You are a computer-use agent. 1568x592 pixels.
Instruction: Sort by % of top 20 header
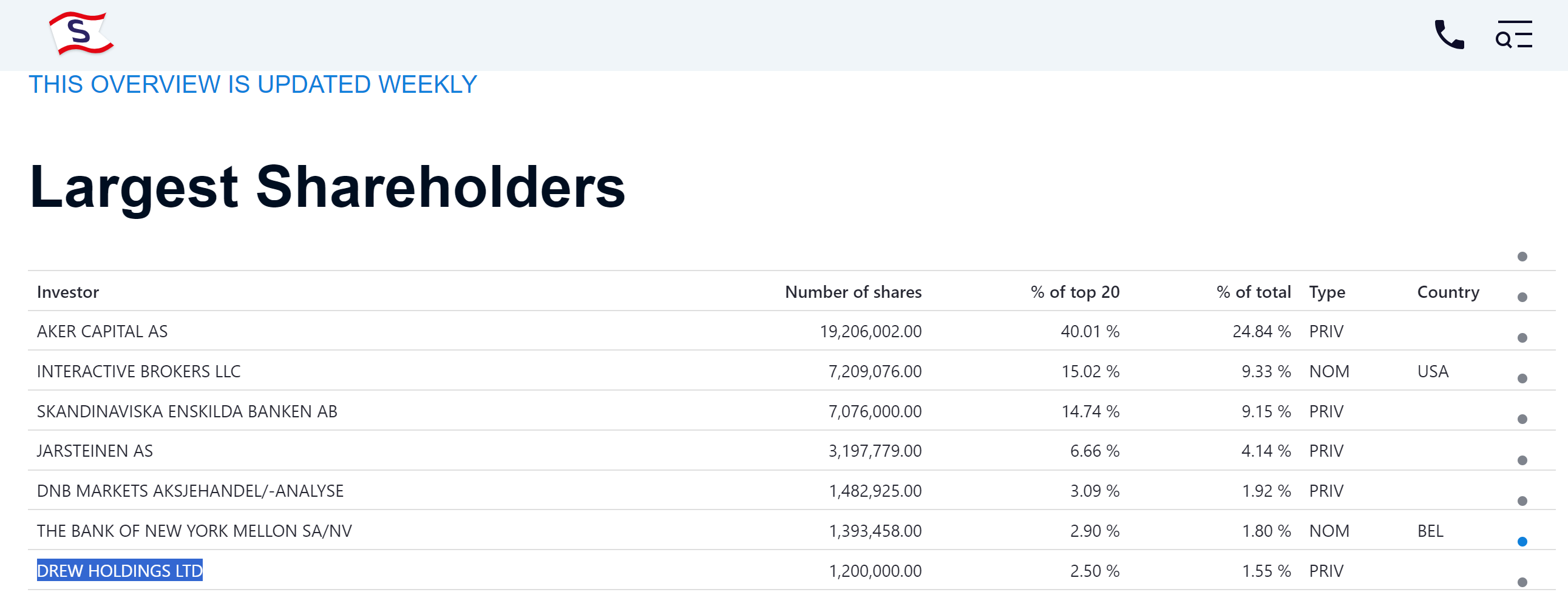[1075, 292]
